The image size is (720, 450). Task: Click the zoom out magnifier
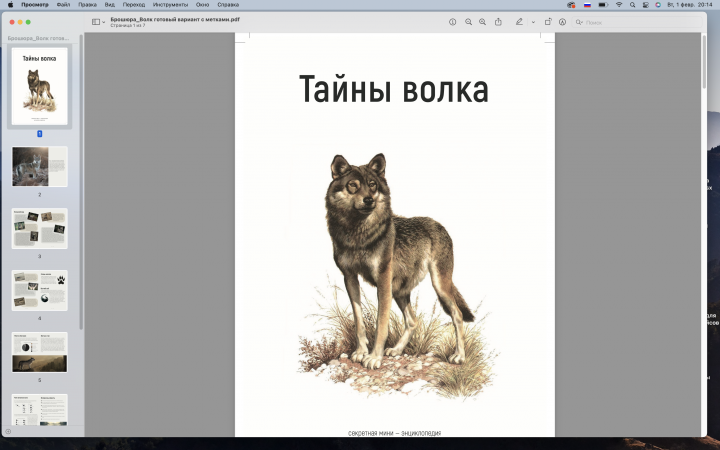pos(468,22)
